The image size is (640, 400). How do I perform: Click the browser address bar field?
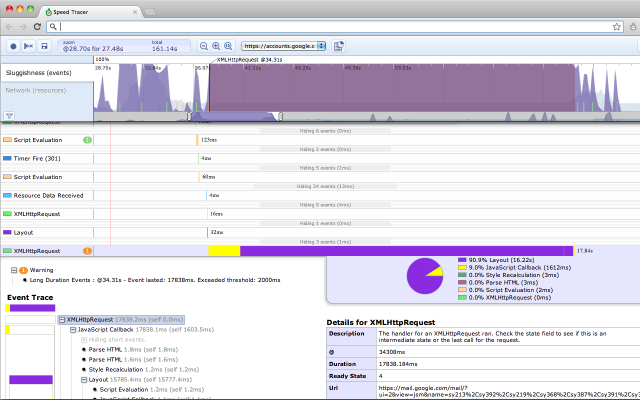pyautogui.click(x=330, y=26)
